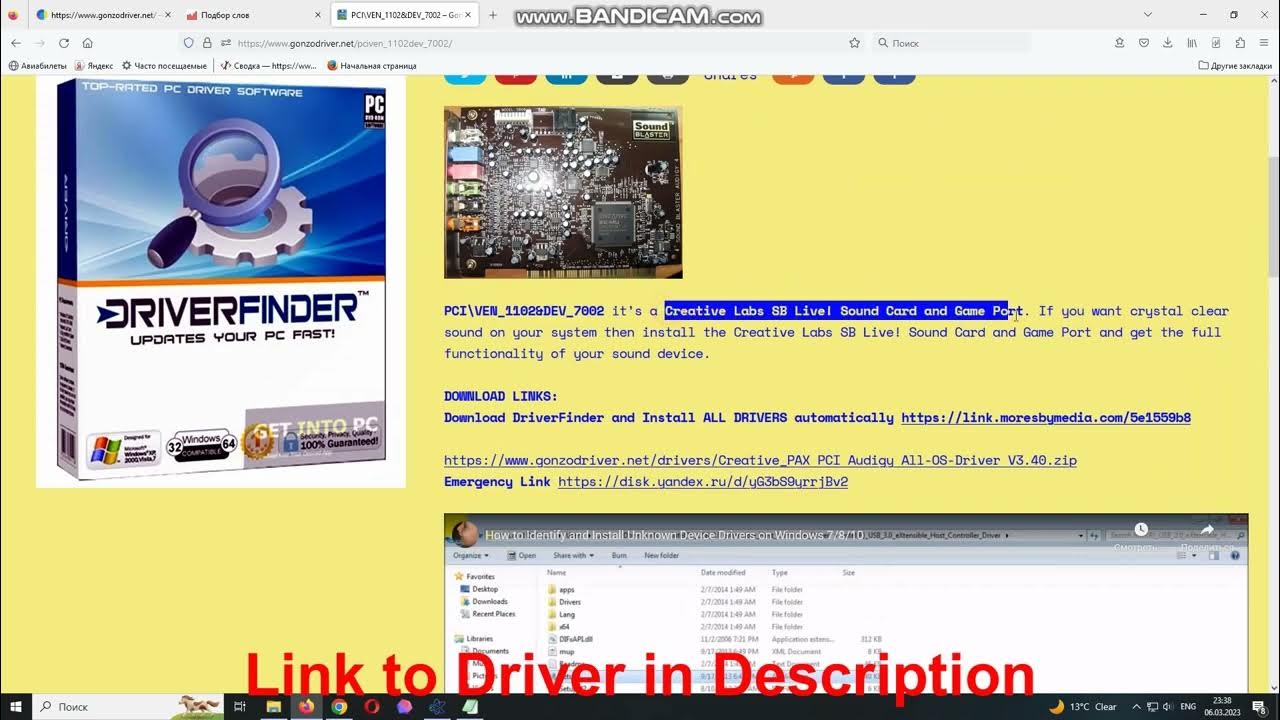1280x720 pixels.
Task: Switch the ENG input language indicator
Action: pyautogui.click(x=1188, y=706)
